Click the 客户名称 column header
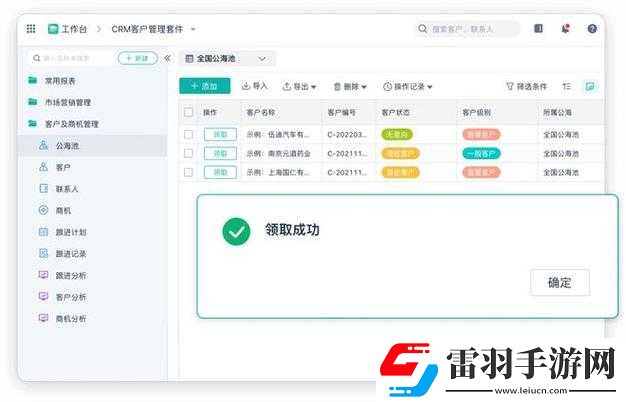 pos(261,113)
